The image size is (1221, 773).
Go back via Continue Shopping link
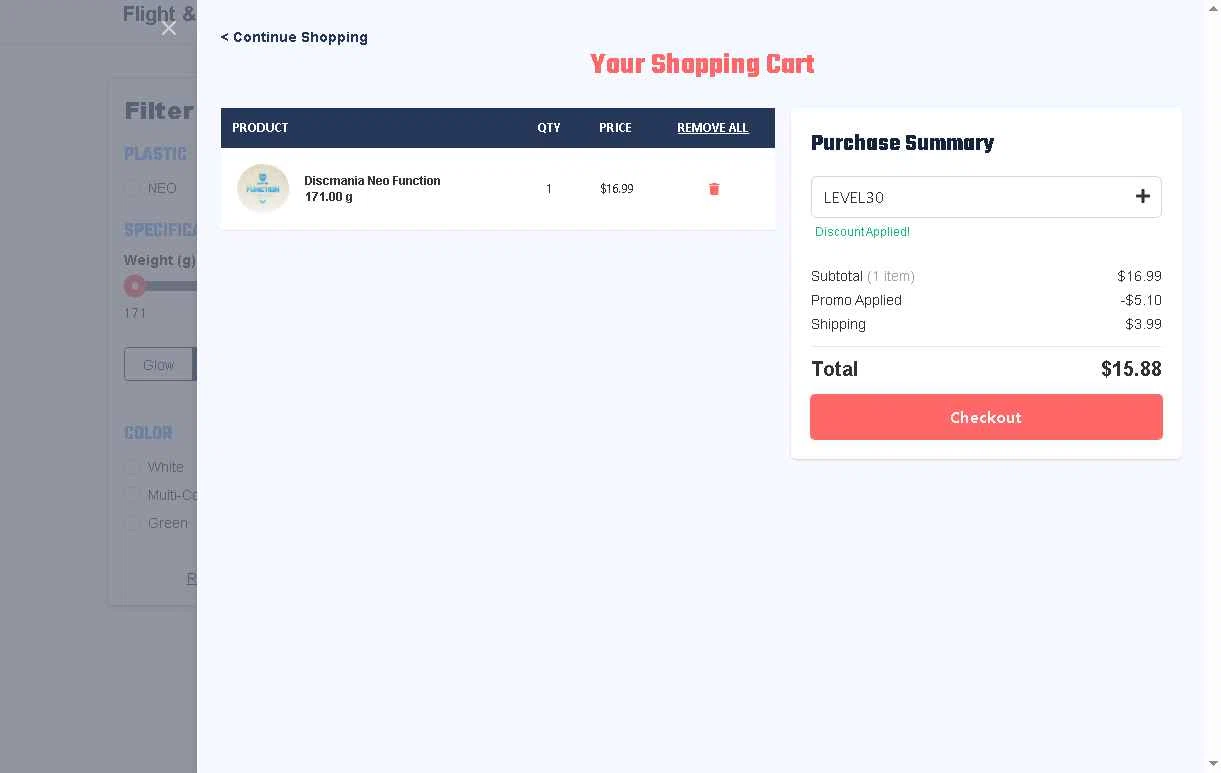coord(294,37)
